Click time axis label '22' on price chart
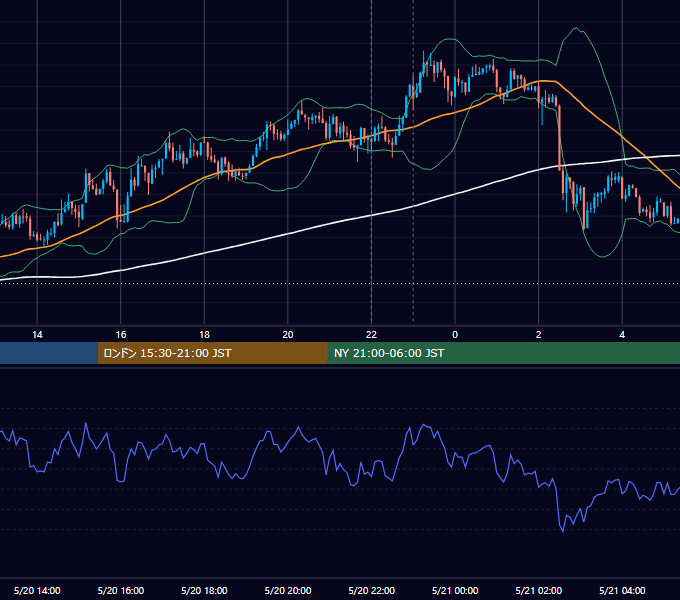680x600 pixels. point(371,335)
